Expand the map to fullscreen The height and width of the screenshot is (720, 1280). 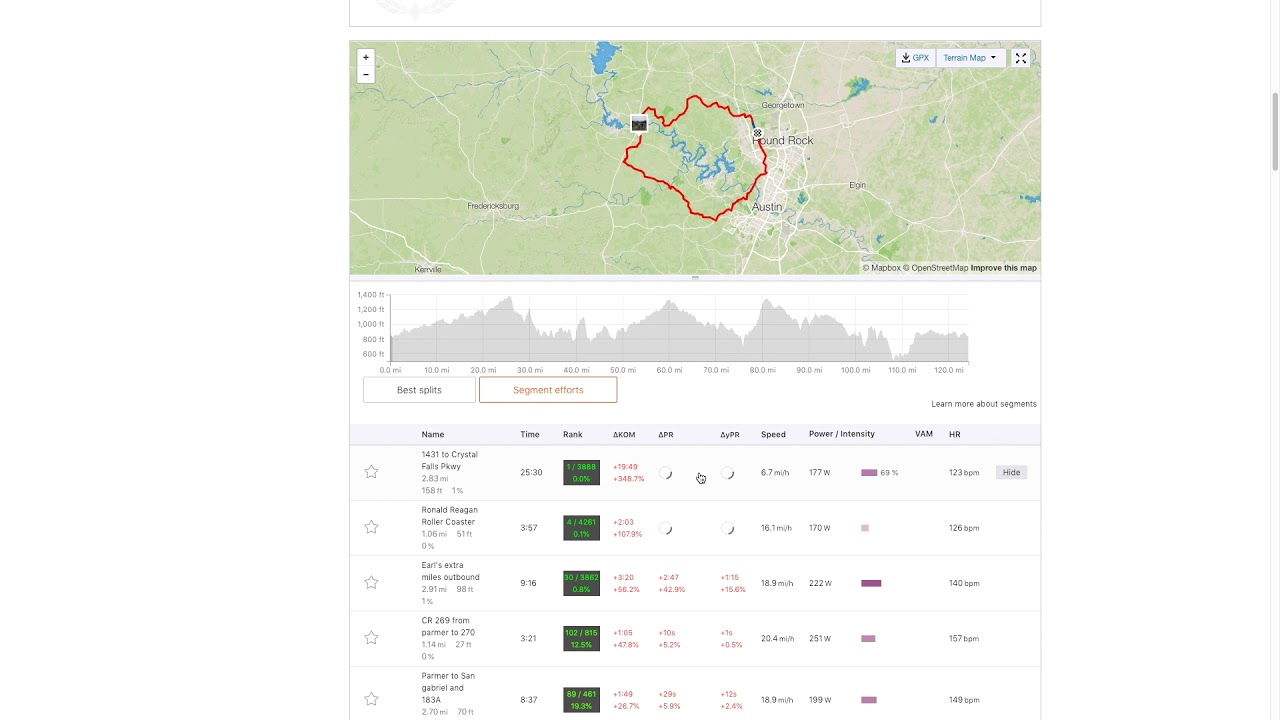tap(1021, 58)
